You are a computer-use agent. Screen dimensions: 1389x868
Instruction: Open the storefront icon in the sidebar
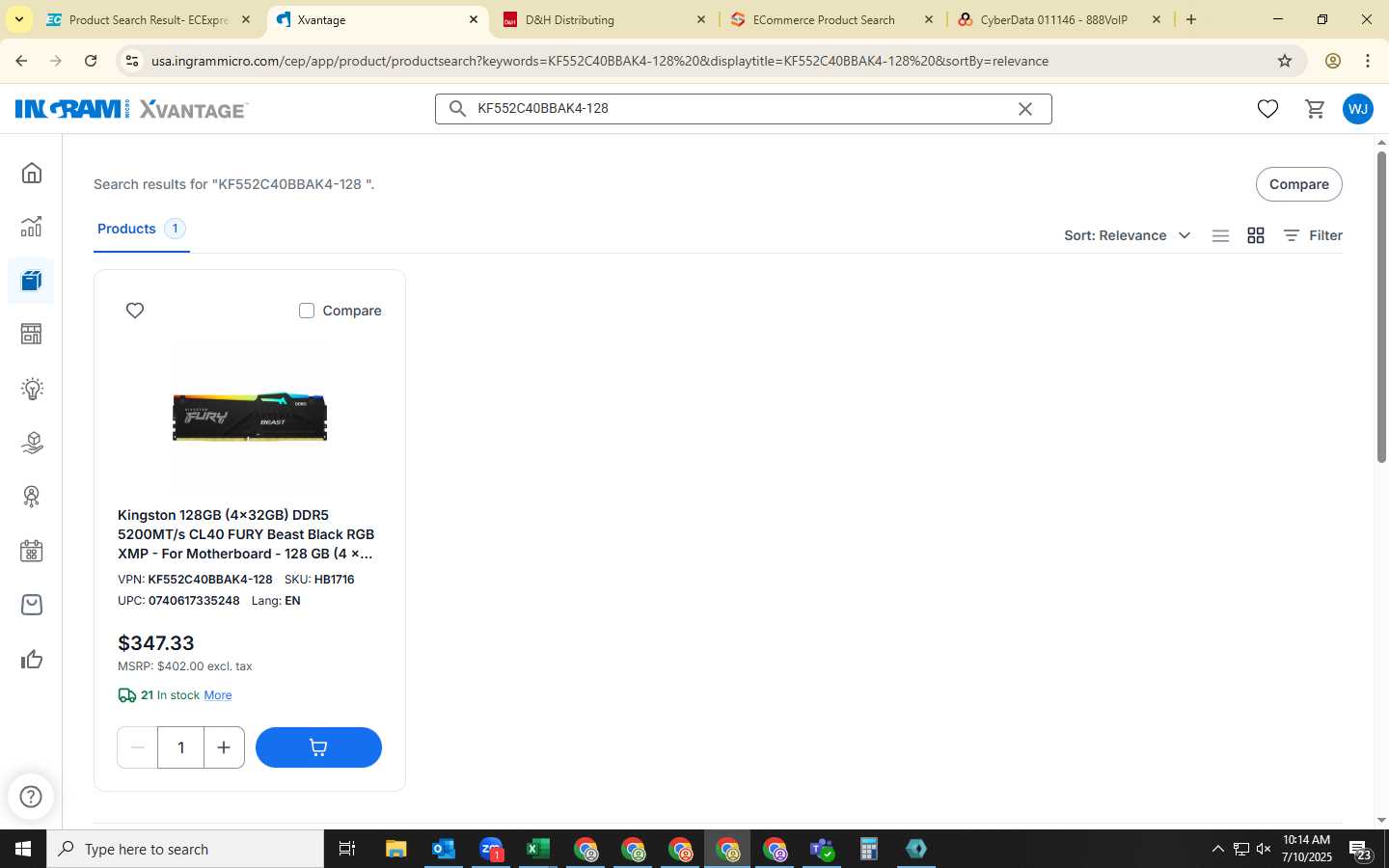pyautogui.click(x=32, y=335)
